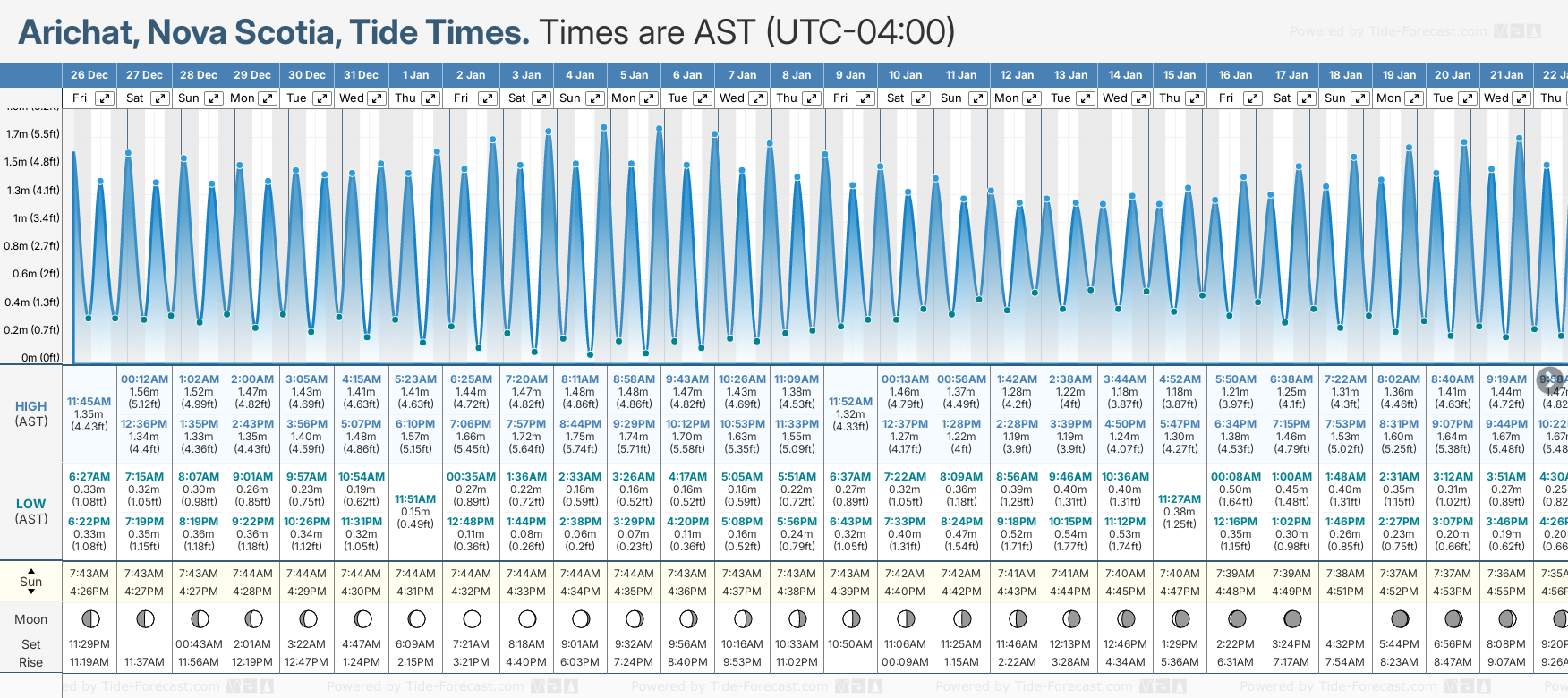Click the moon phase icon under 26 Dec
Screen dimensions: 1568x698
click(x=89, y=618)
